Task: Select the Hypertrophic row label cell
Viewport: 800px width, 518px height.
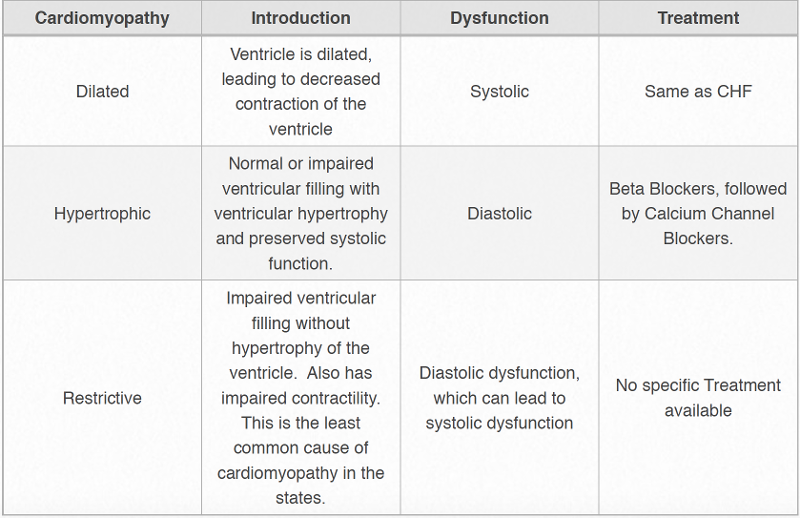Action: tap(102, 213)
